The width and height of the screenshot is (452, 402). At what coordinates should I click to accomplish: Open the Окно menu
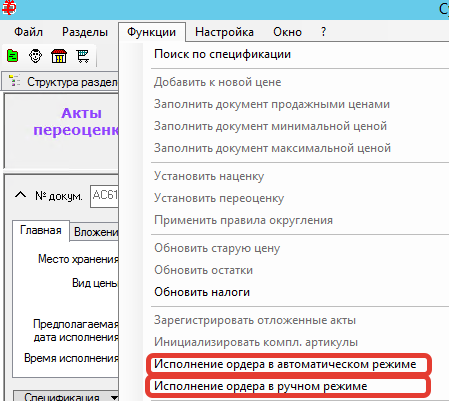287,32
